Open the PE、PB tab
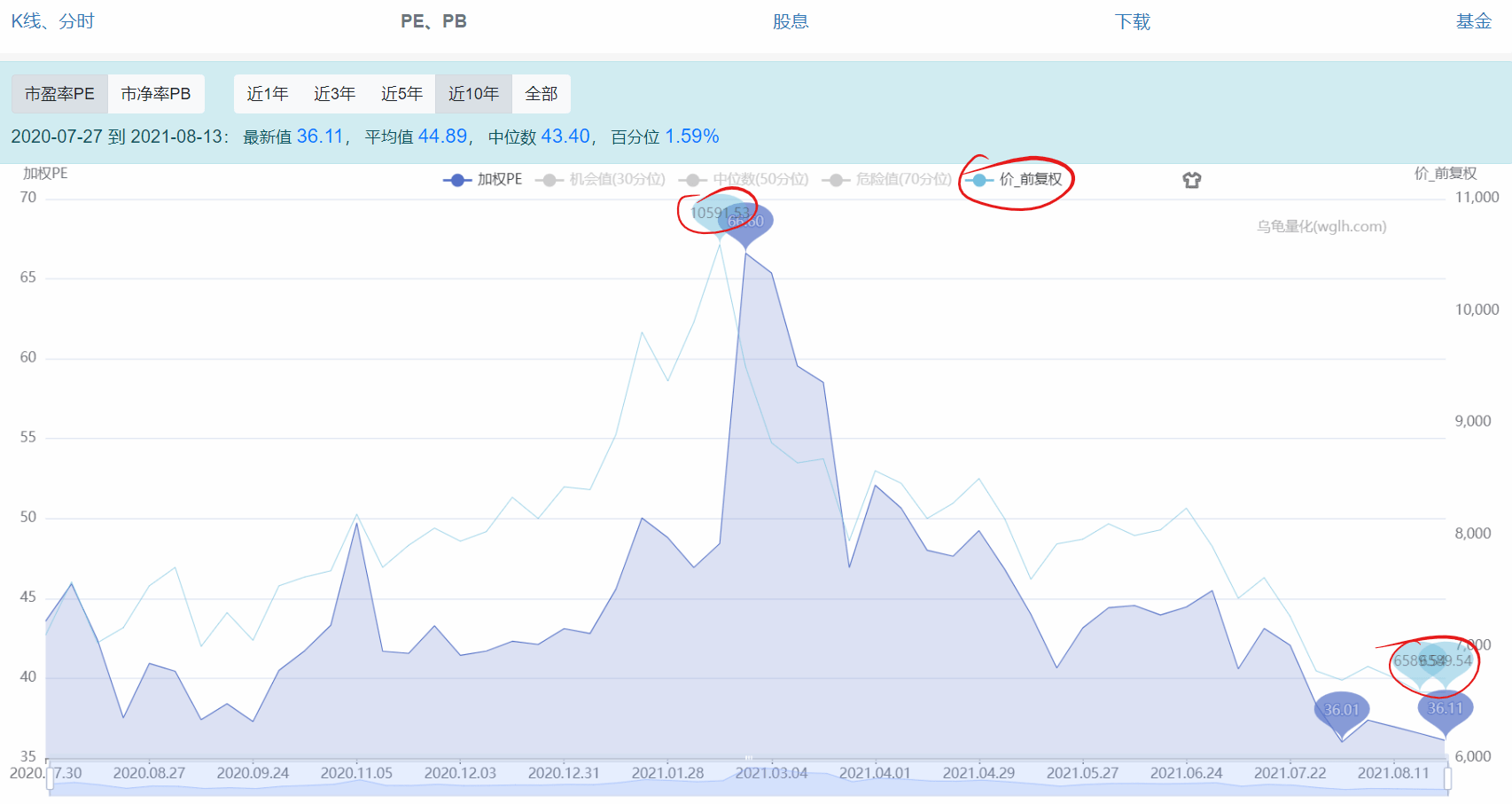The width and height of the screenshot is (1512, 804). click(433, 21)
